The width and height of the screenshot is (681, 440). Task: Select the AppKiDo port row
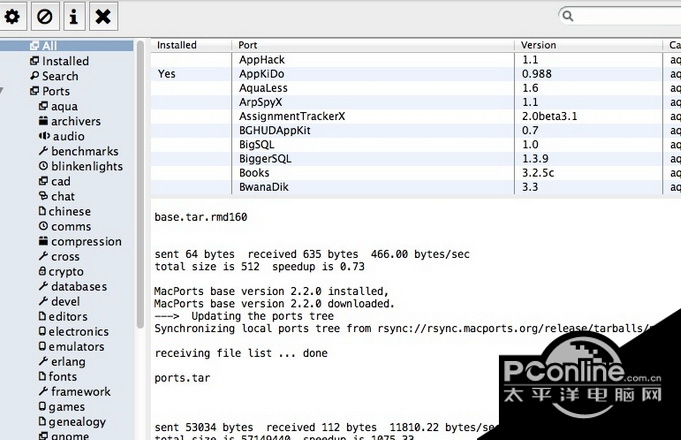(x=416, y=74)
